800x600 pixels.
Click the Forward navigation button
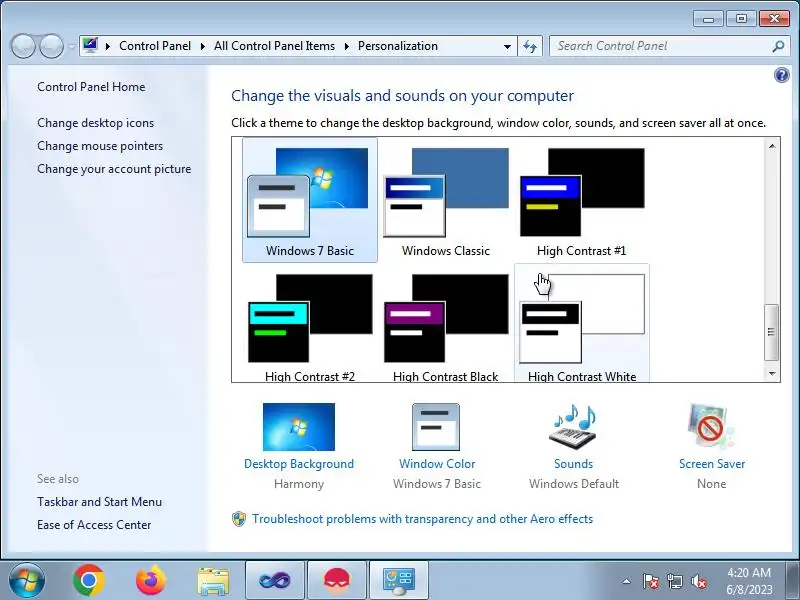[52, 46]
